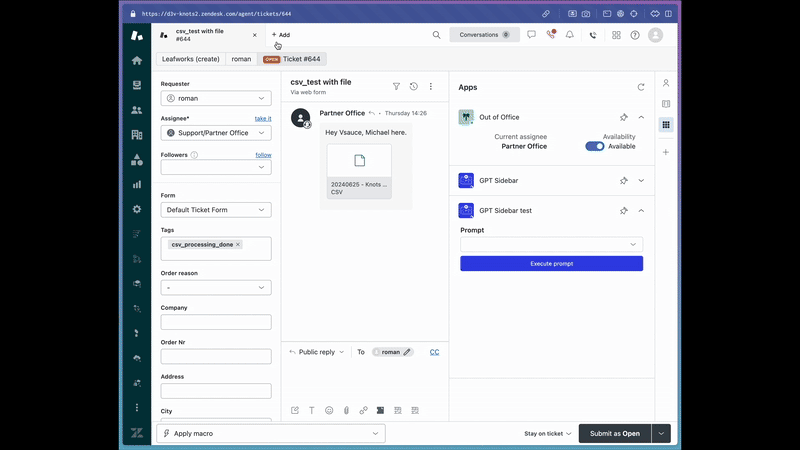Open the chat bubble icon
Screen dimensions: 800x450
pyautogui.click(x=531, y=35)
